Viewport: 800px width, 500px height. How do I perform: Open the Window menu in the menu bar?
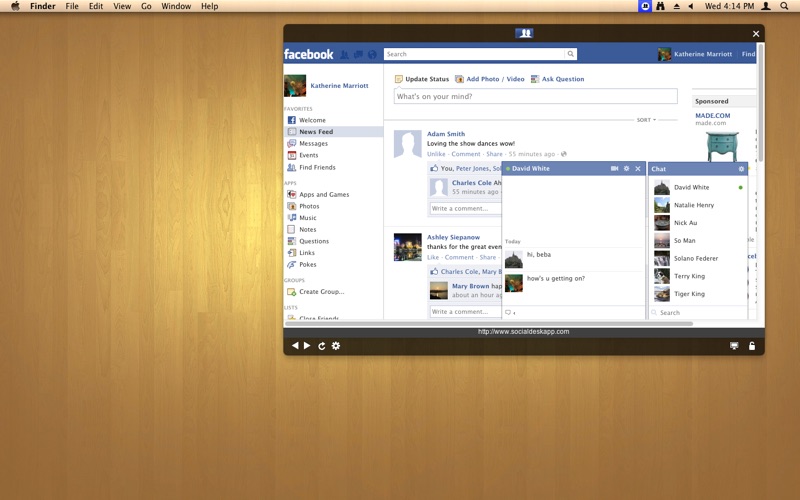coord(176,6)
